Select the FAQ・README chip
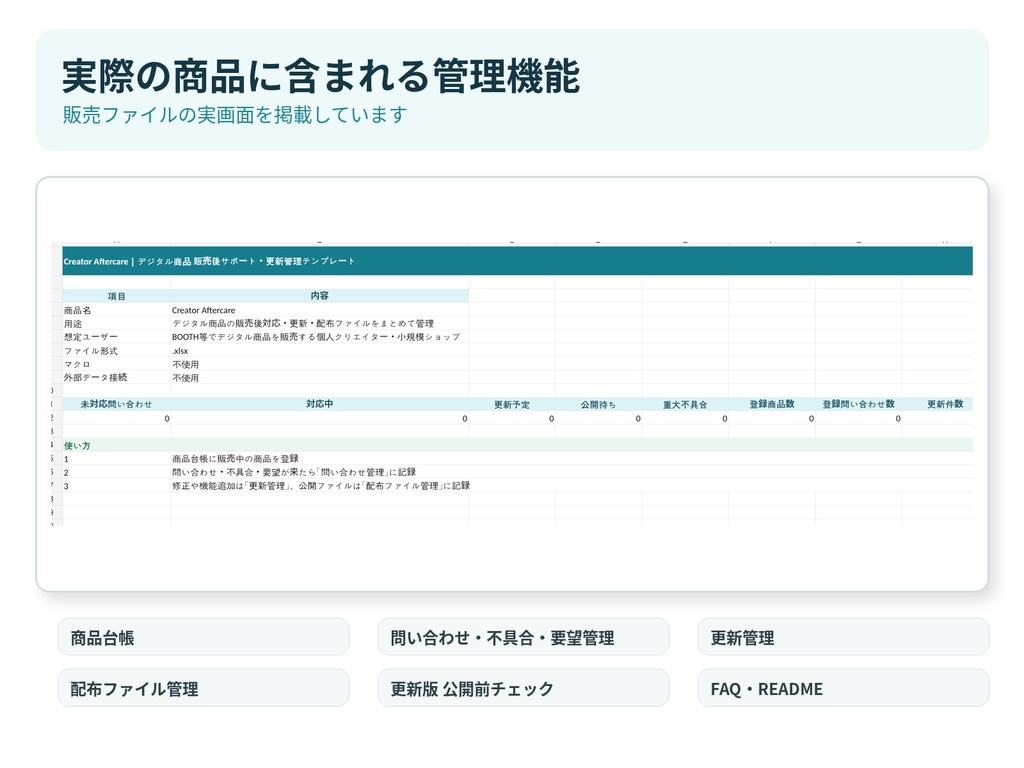Viewport: 1024px width, 768px height. (x=843, y=688)
